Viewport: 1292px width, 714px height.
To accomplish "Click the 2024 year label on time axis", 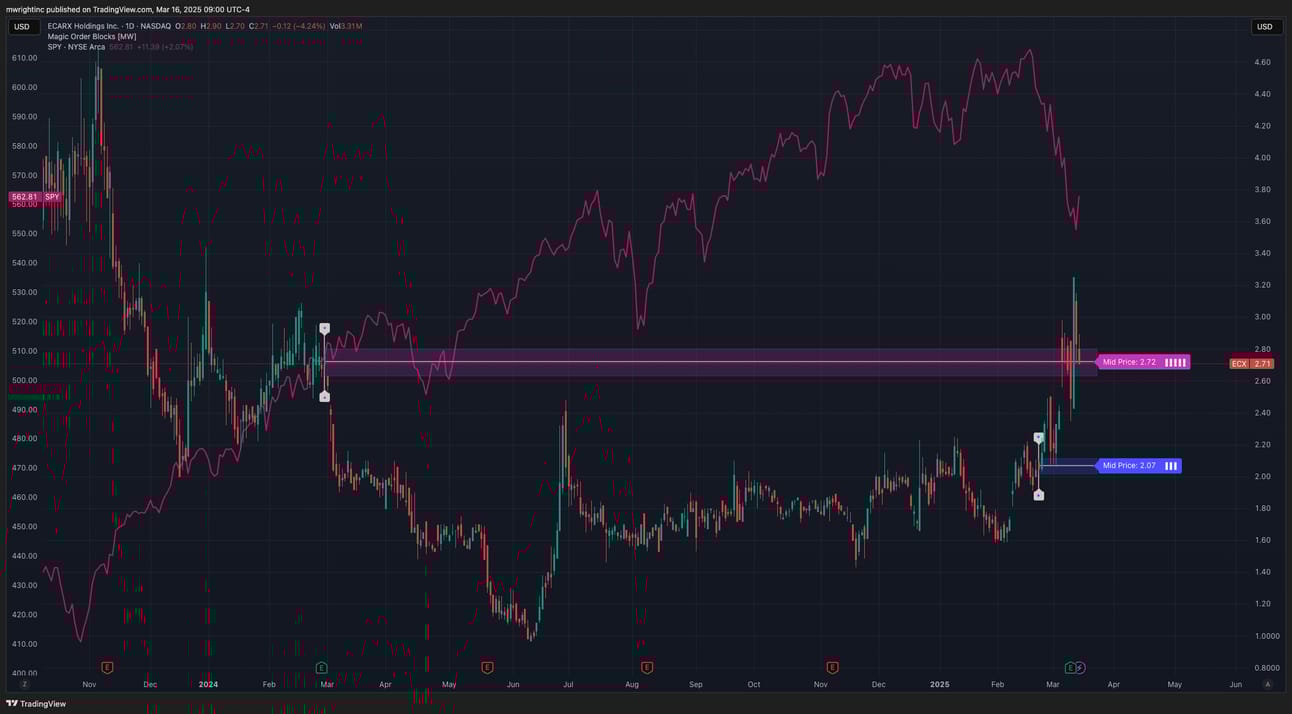I will click(x=208, y=685).
